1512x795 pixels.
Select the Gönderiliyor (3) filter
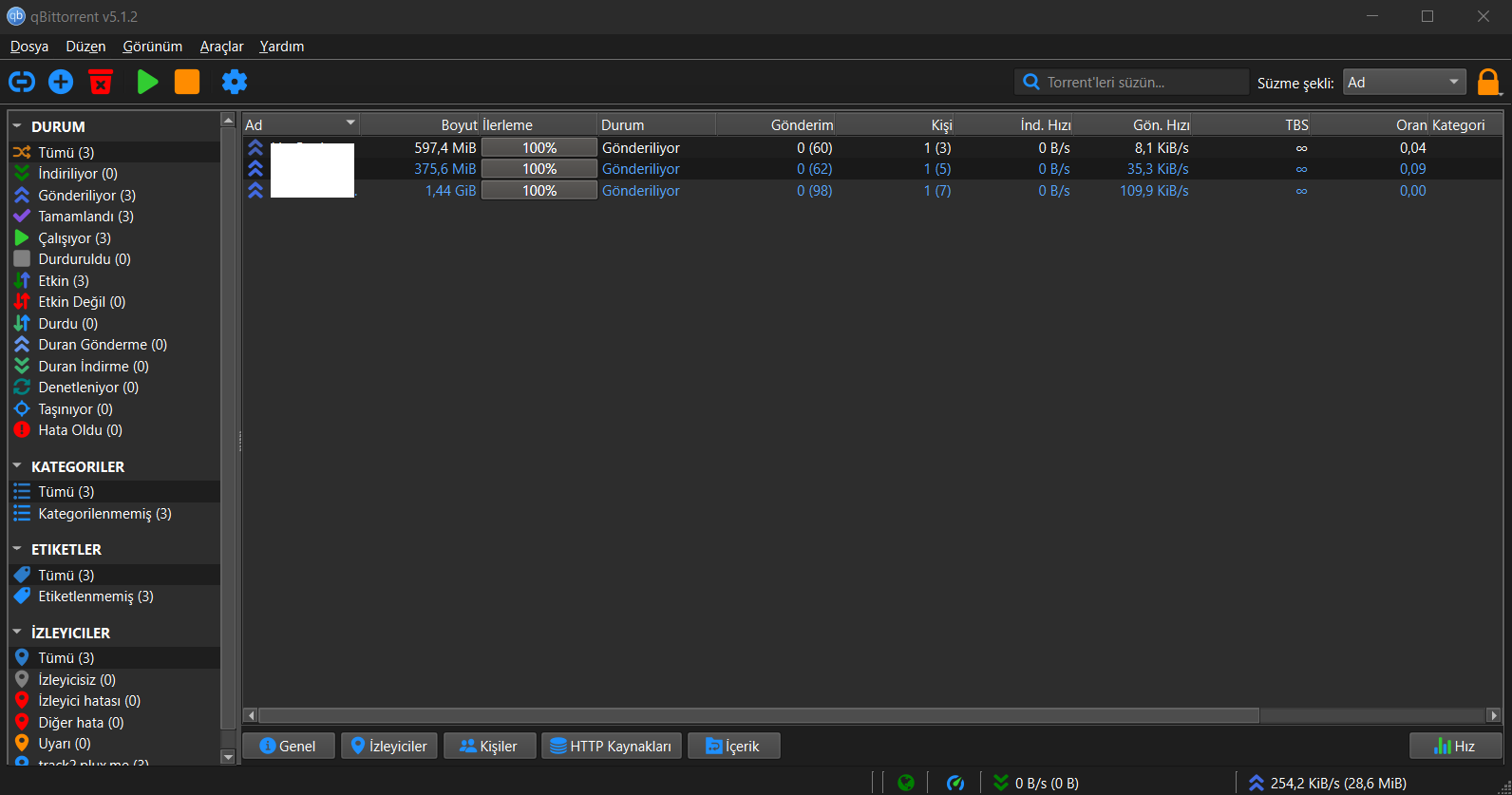point(86,196)
